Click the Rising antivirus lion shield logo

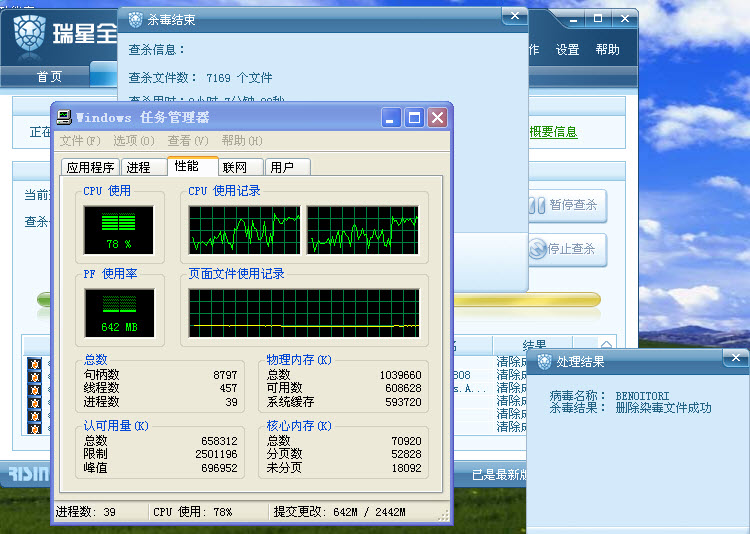coord(30,32)
